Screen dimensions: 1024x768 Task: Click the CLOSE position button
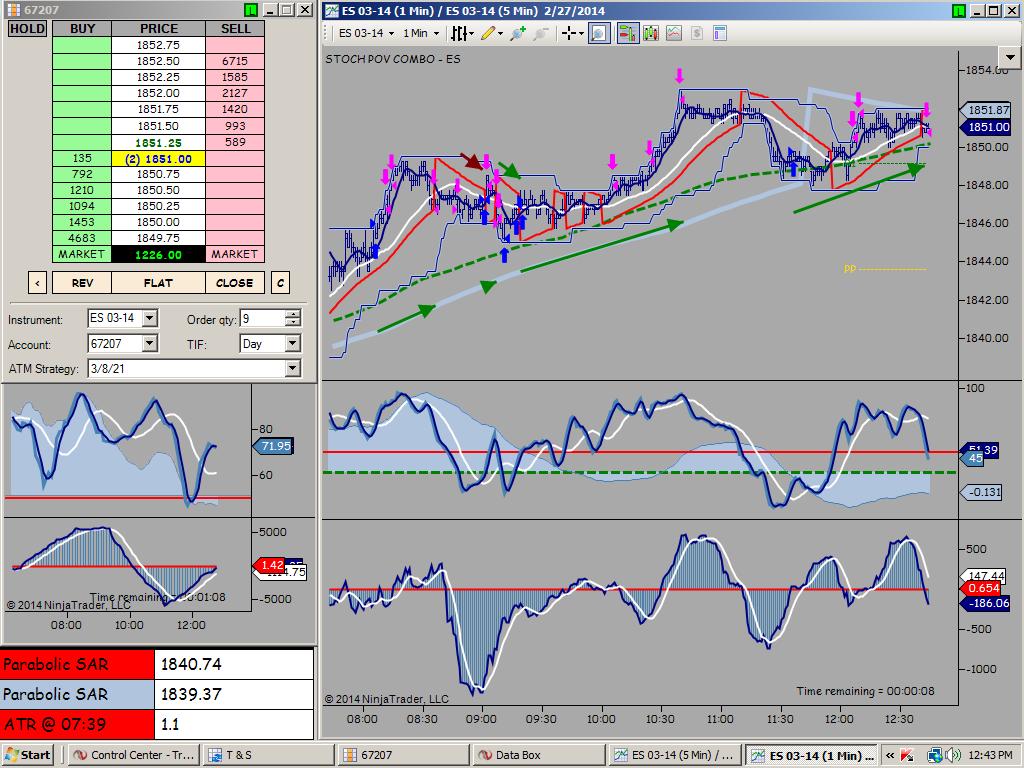234,283
